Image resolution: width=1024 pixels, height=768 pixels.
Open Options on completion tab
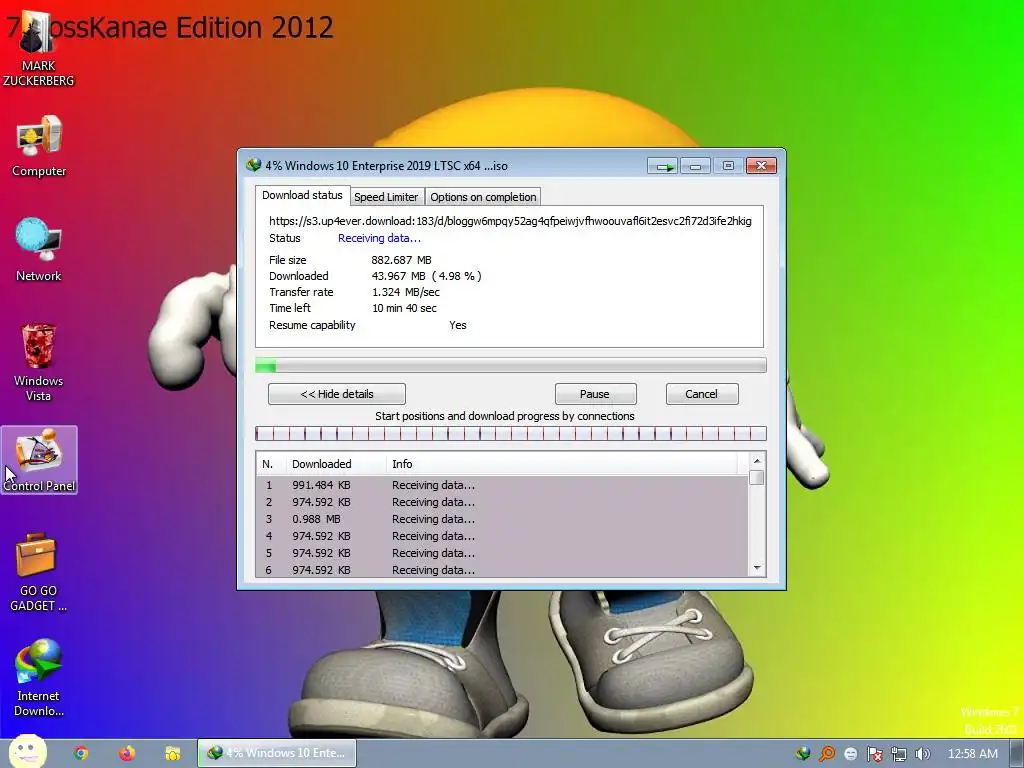click(483, 197)
